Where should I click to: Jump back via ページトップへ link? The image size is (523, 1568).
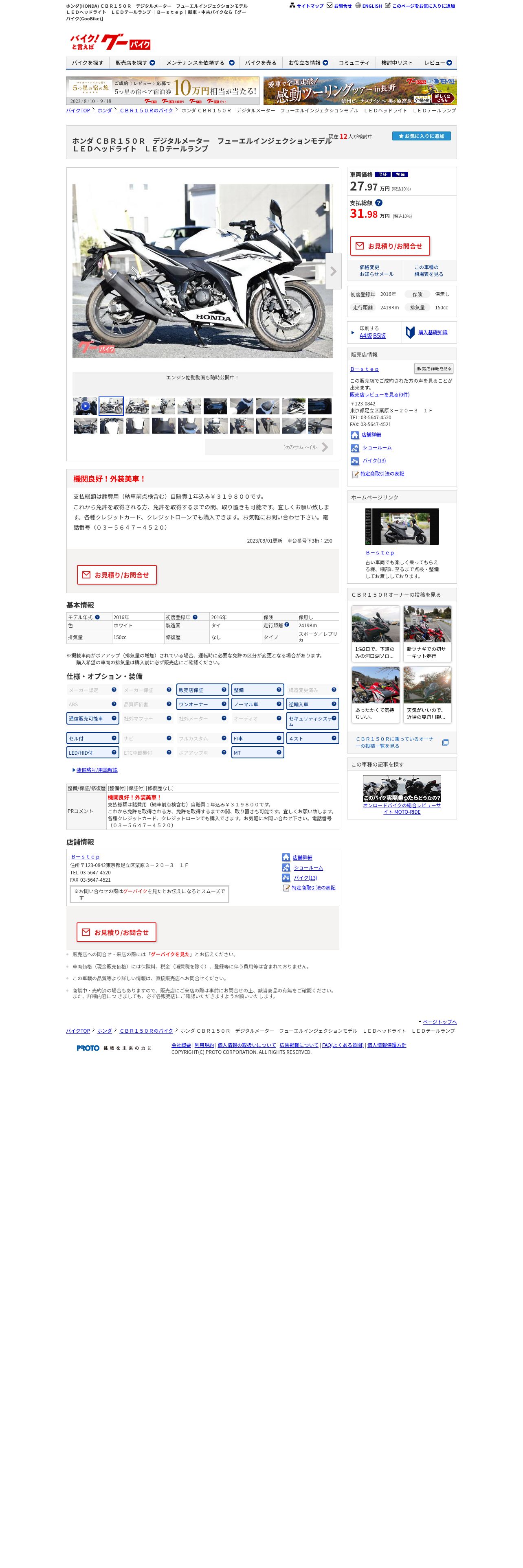click(x=439, y=1021)
